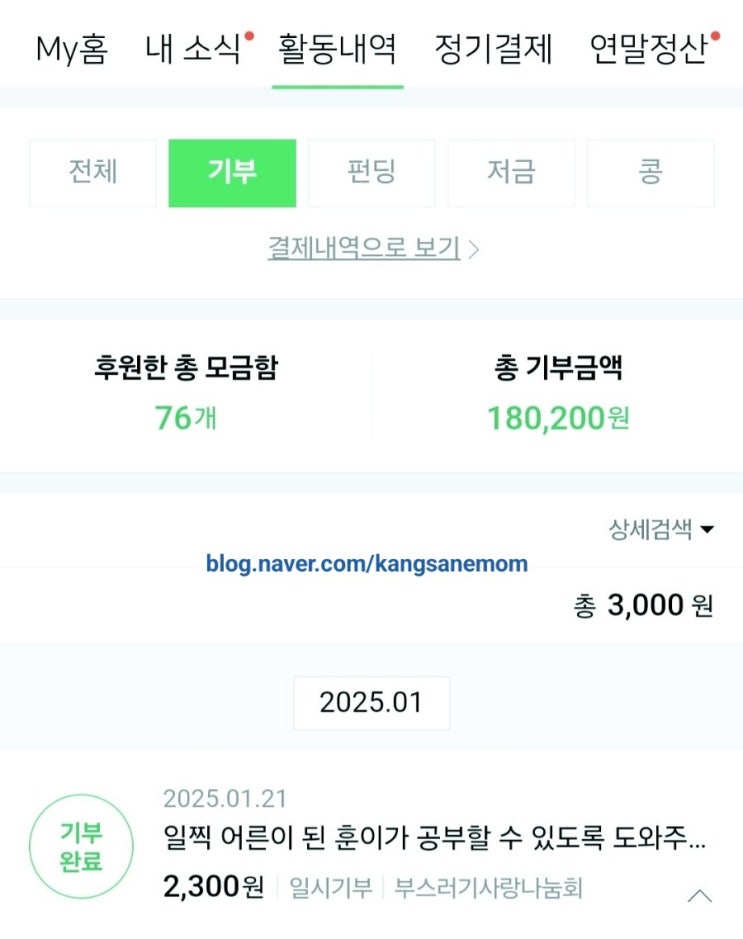Image resolution: width=743 pixels, height=939 pixels.
Task: Open the 정기결제 tab
Action: point(493,49)
